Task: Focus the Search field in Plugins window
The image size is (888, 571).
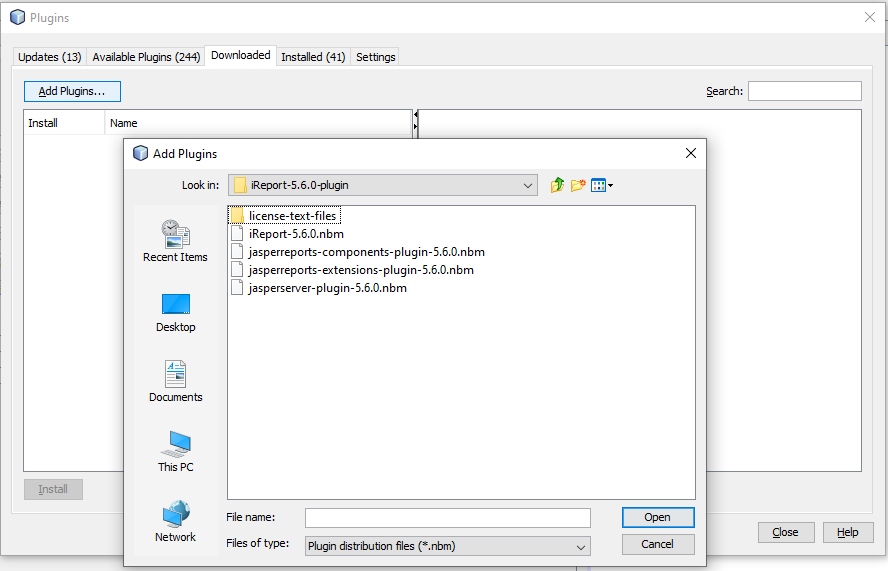Action: coord(805,91)
